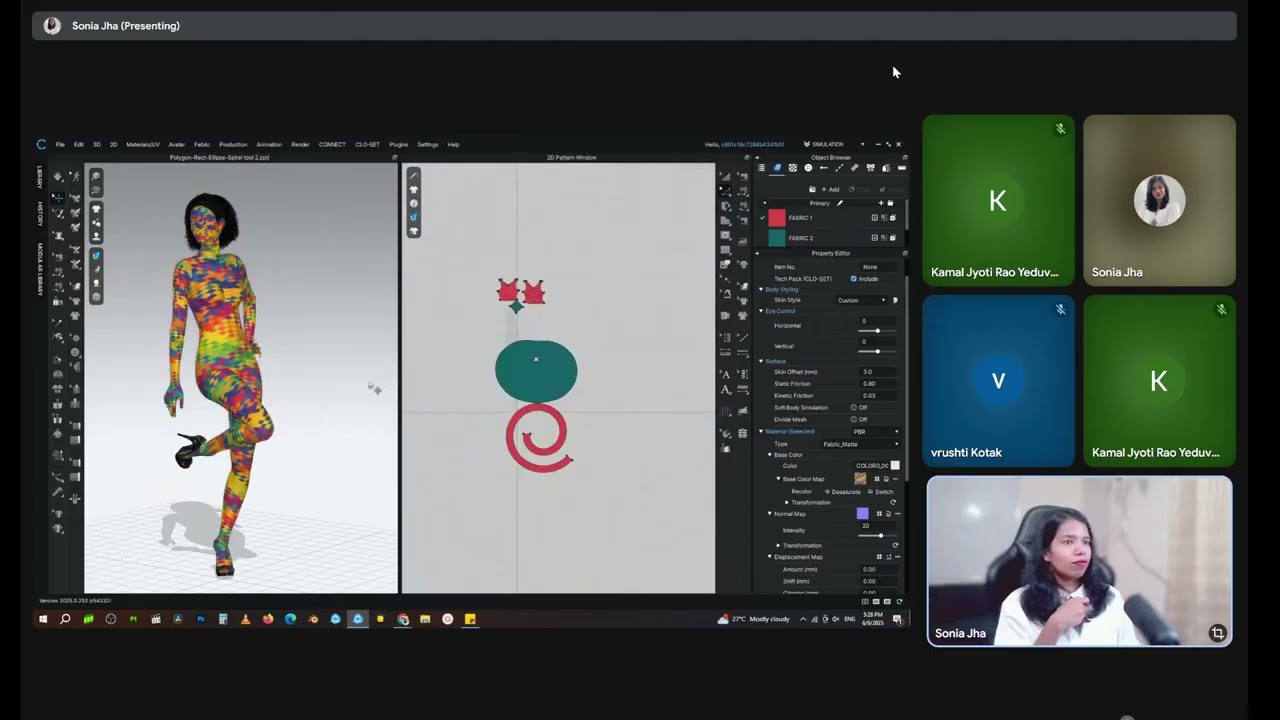Click the pencil edit icon beside Primary
1280x720 pixels.
tap(840, 203)
